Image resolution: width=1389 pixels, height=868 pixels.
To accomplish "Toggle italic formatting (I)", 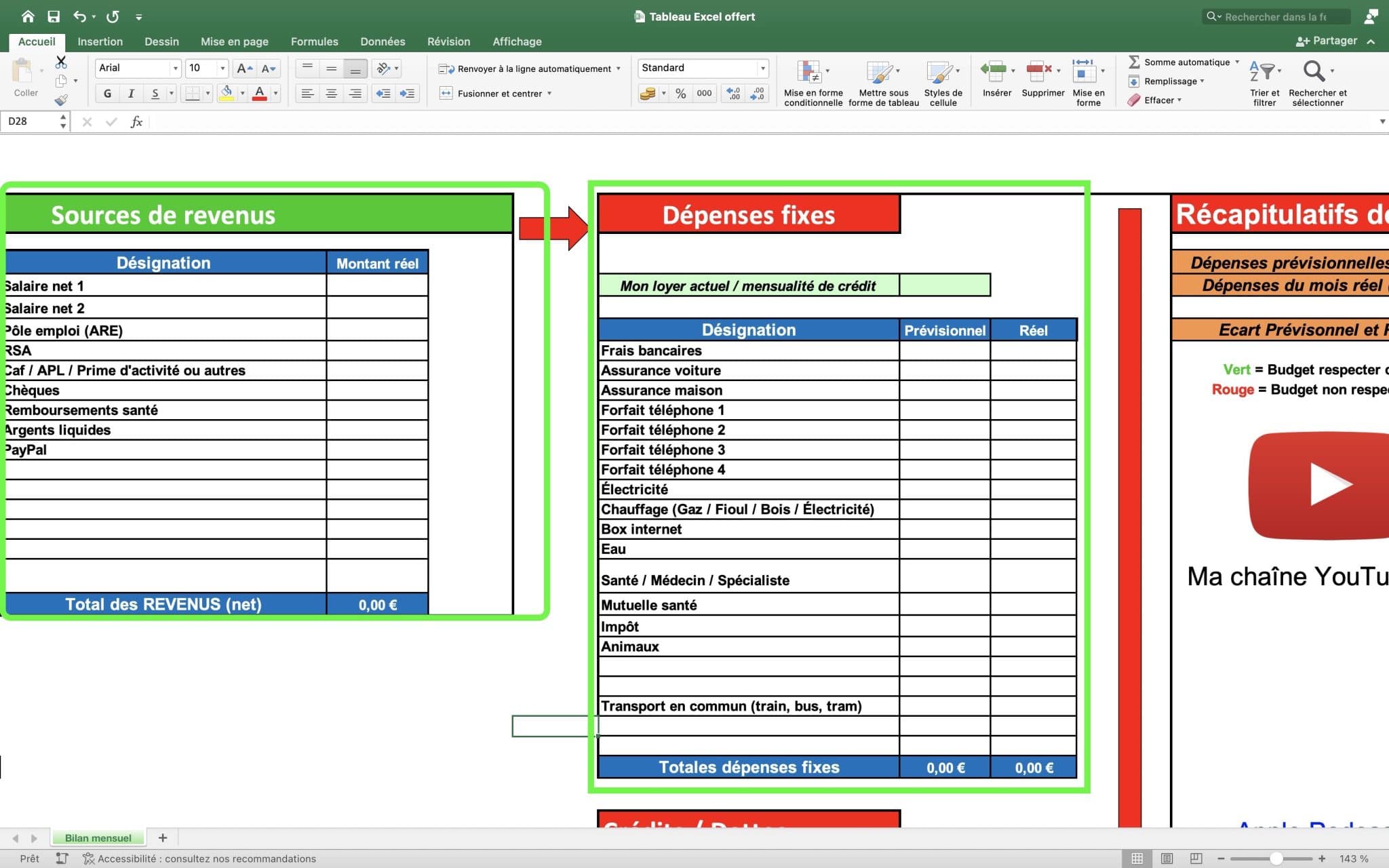I will [131, 94].
